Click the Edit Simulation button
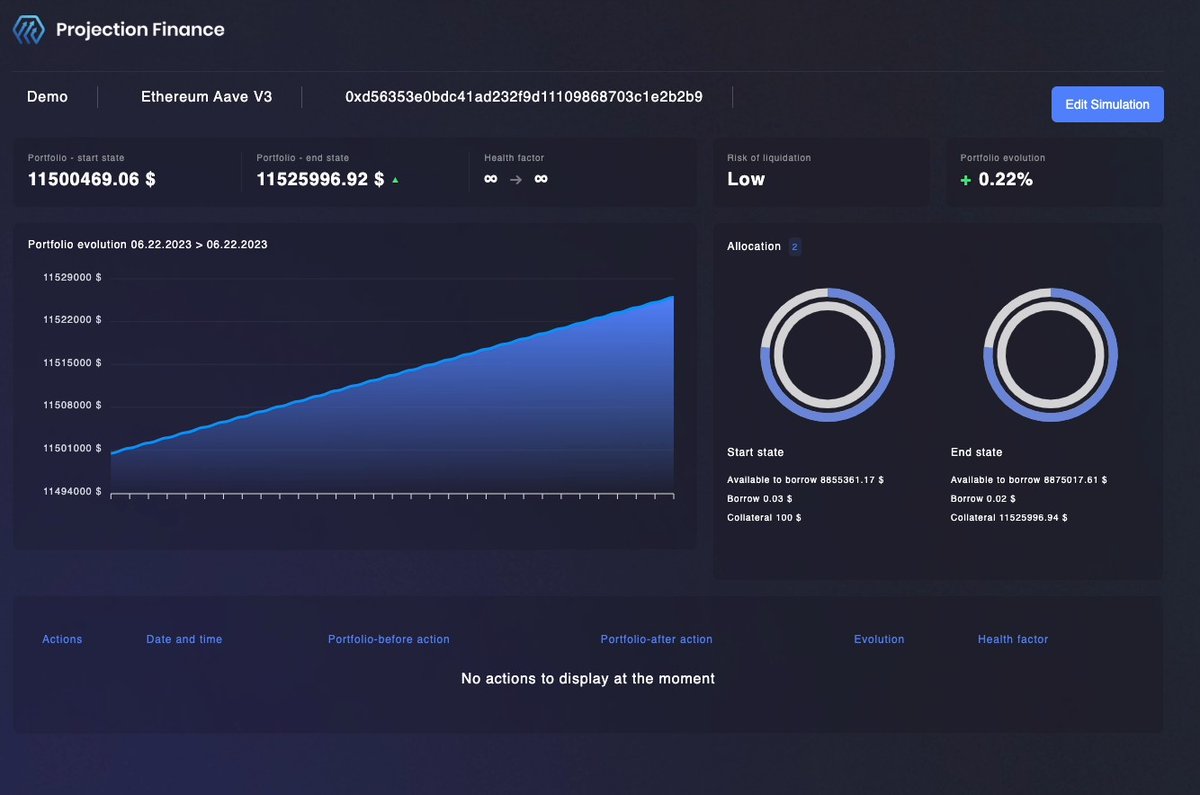1200x795 pixels. (1107, 104)
